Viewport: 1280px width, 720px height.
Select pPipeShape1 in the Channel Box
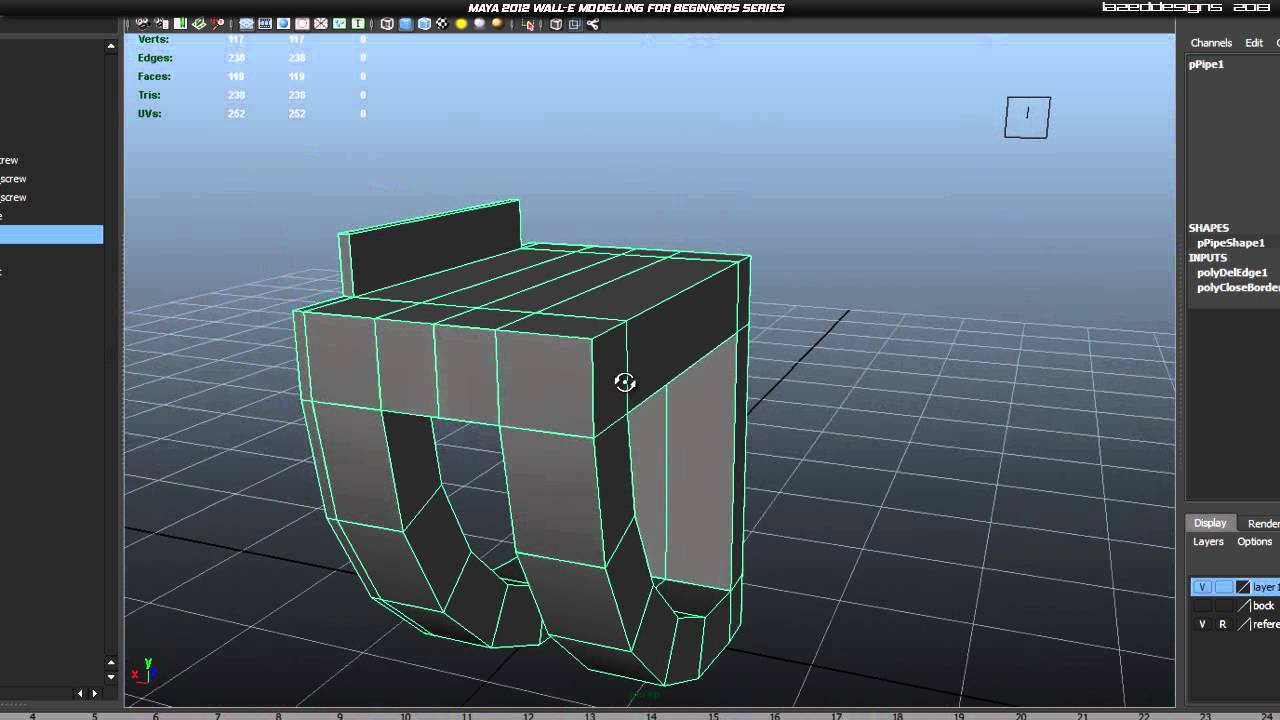(x=1231, y=243)
